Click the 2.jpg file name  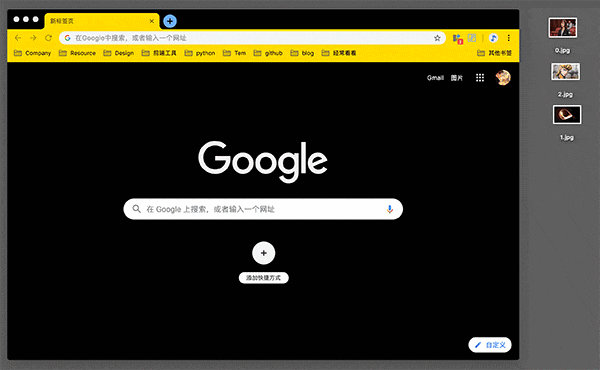click(565, 95)
